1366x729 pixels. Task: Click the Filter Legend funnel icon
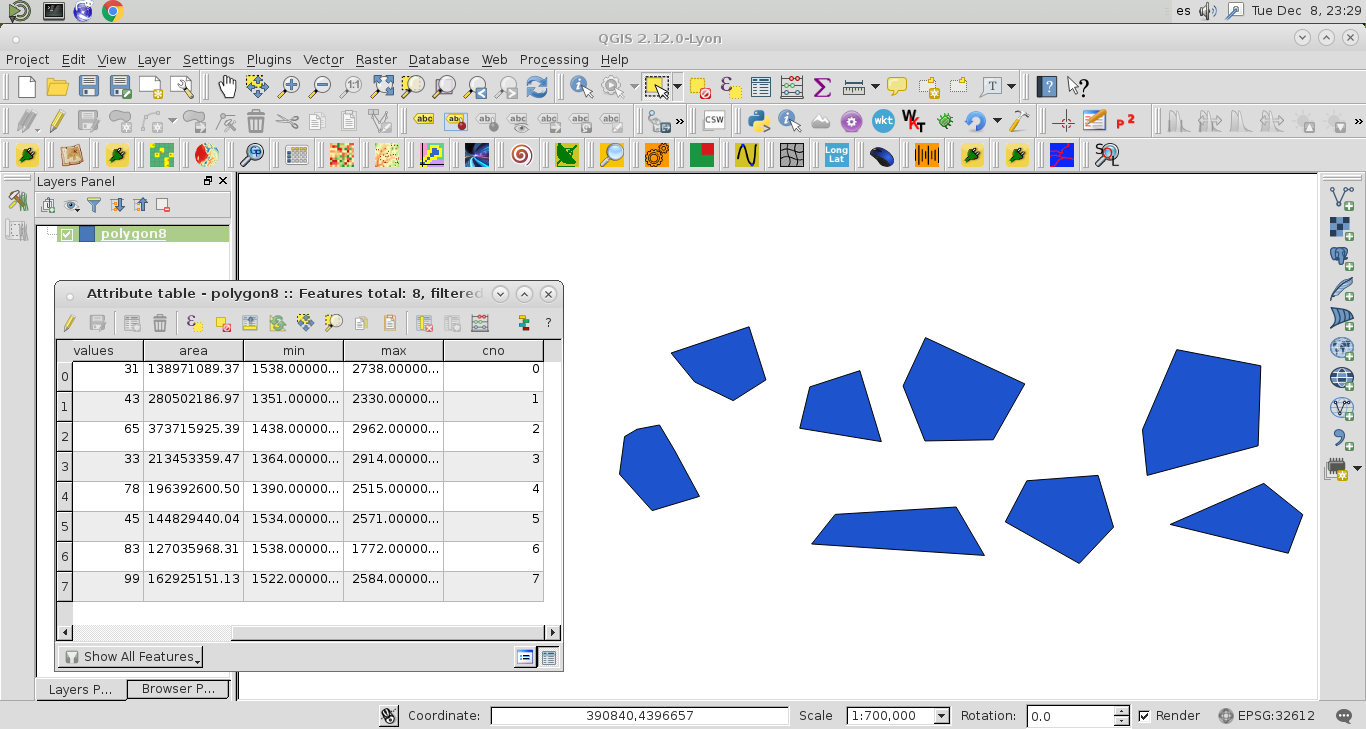(94, 205)
